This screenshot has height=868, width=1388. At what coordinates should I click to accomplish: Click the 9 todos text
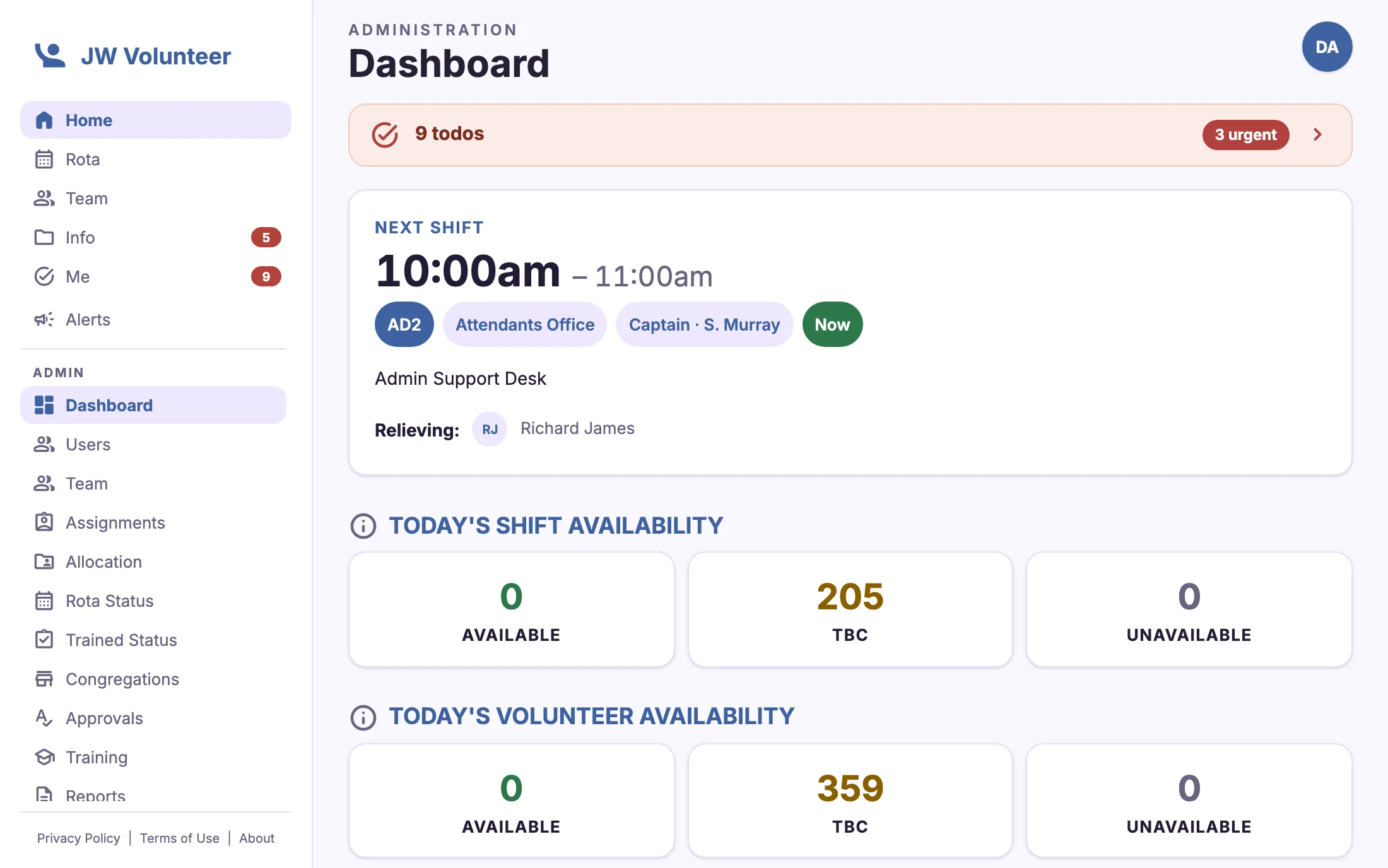point(450,134)
